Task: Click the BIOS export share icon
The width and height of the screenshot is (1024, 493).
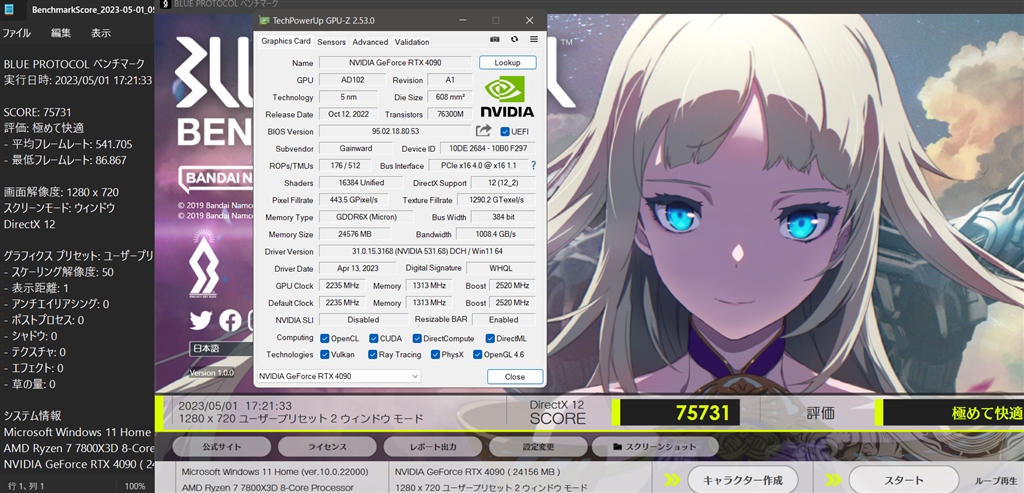Action: point(483,131)
